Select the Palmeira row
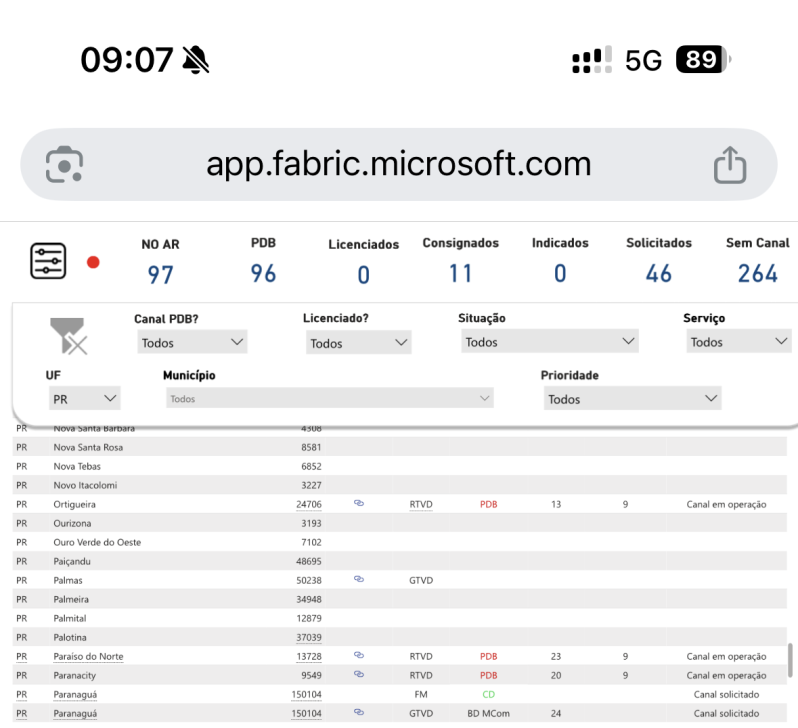Viewport: 798px width, 728px height. tap(400, 599)
